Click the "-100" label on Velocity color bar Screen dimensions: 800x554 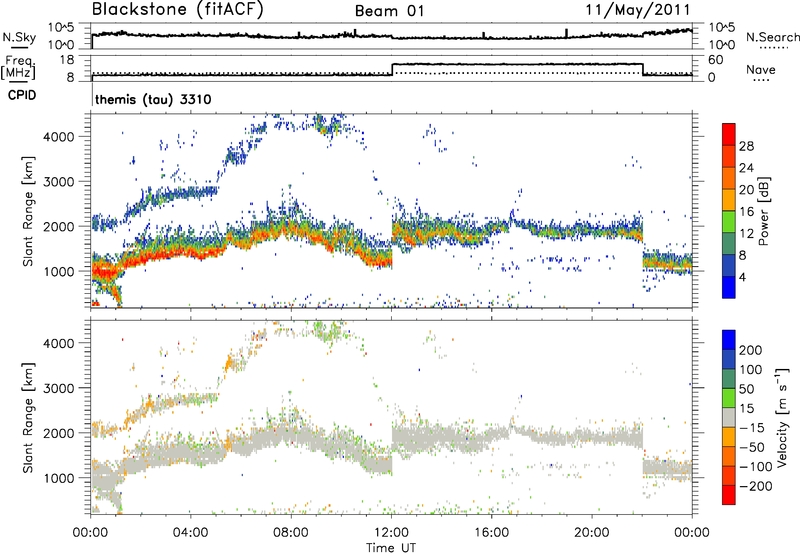tap(756, 467)
